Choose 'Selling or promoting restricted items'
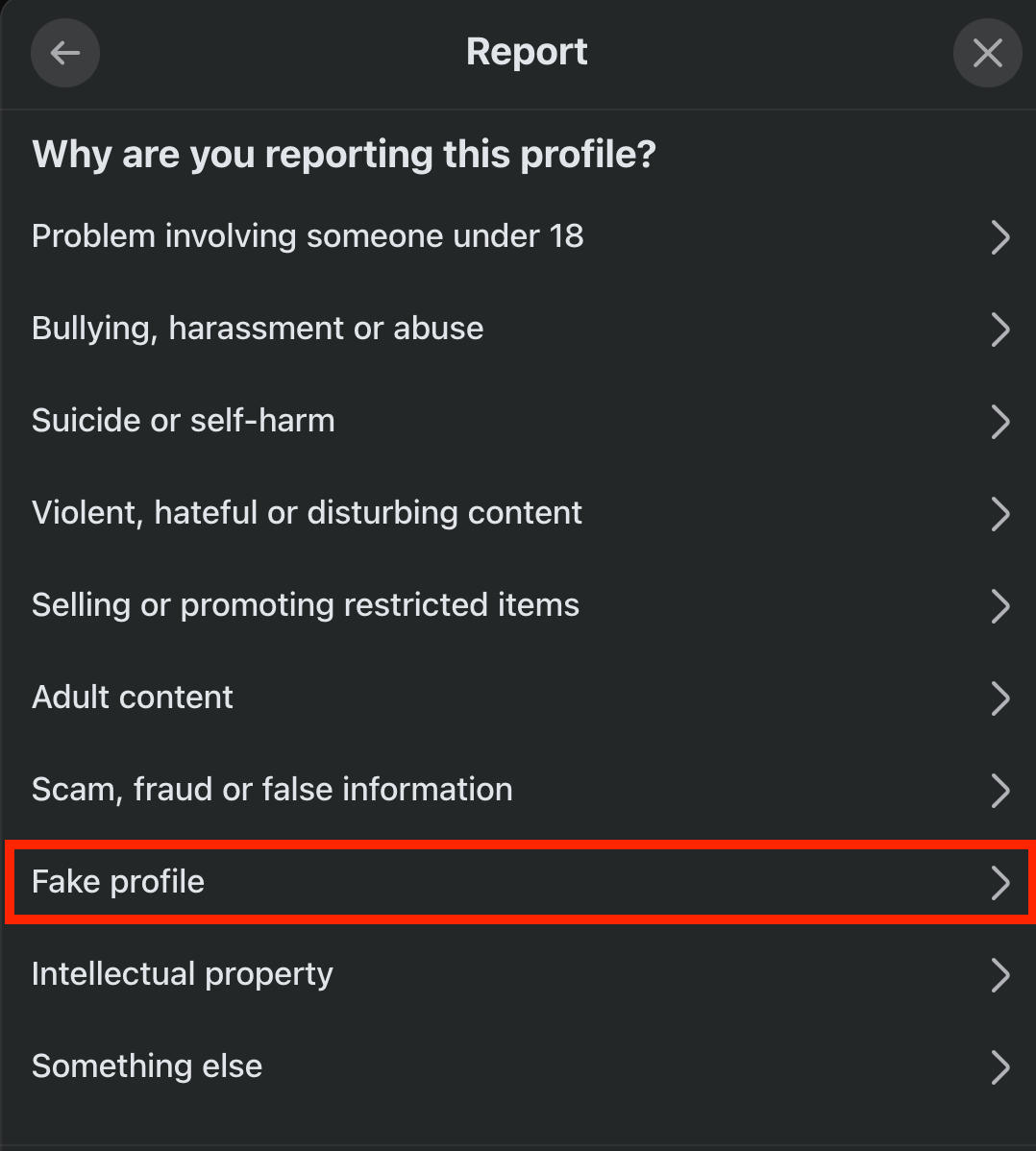The width and height of the screenshot is (1036, 1151). click(x=306, y=605)
